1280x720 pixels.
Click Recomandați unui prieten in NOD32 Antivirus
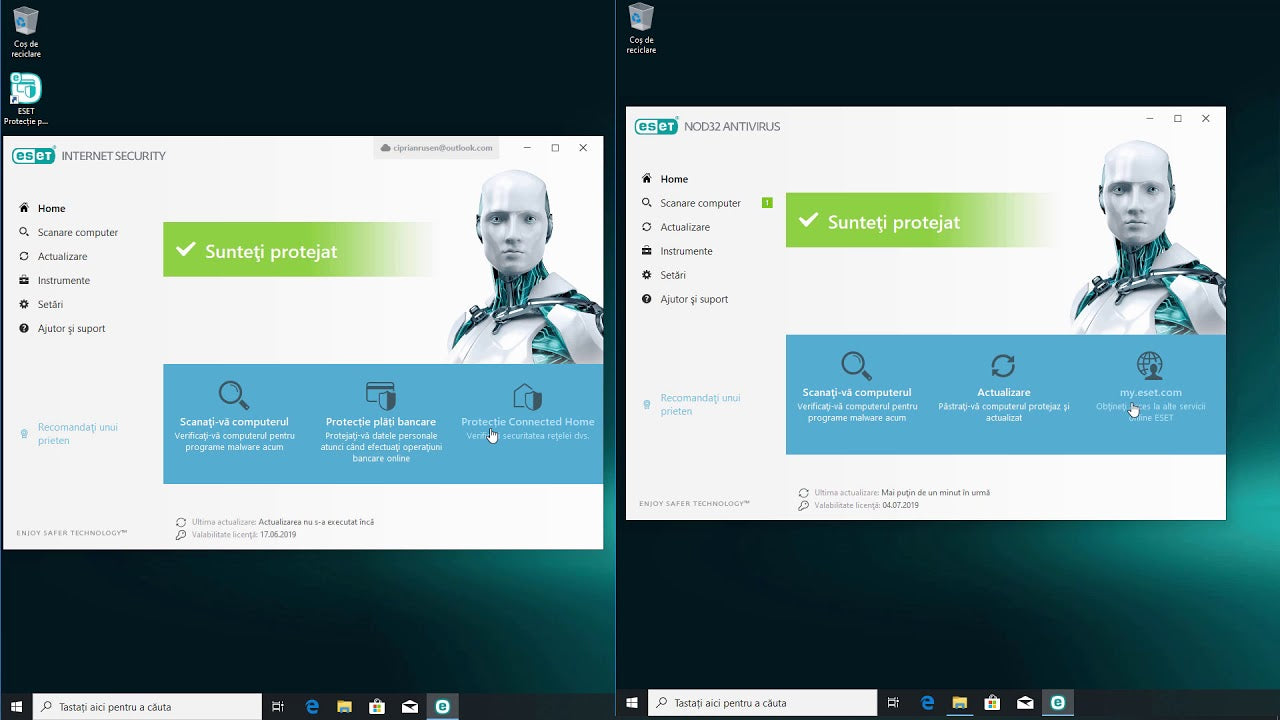pos(700,404)
